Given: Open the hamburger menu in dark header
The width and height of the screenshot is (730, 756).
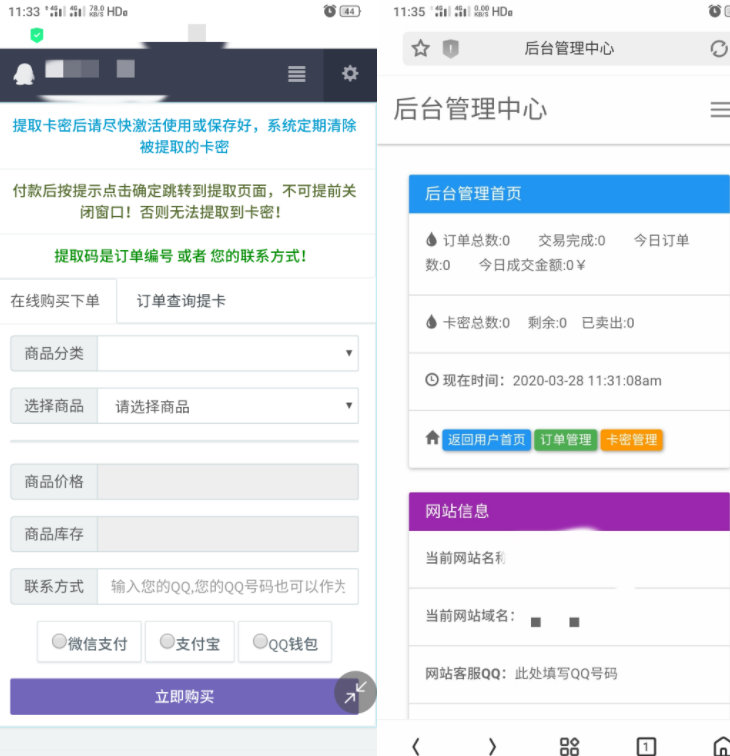Looking at the screenshot, I should click(297, 74).
